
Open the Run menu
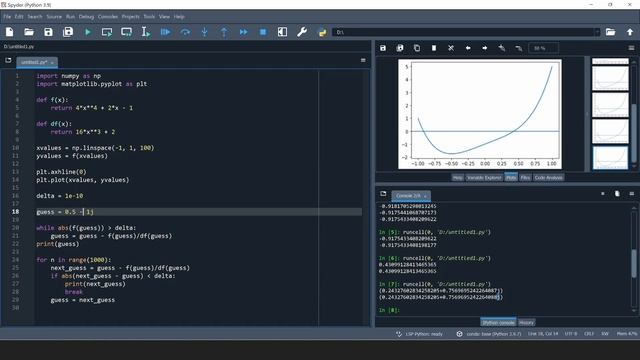[70, 17]
